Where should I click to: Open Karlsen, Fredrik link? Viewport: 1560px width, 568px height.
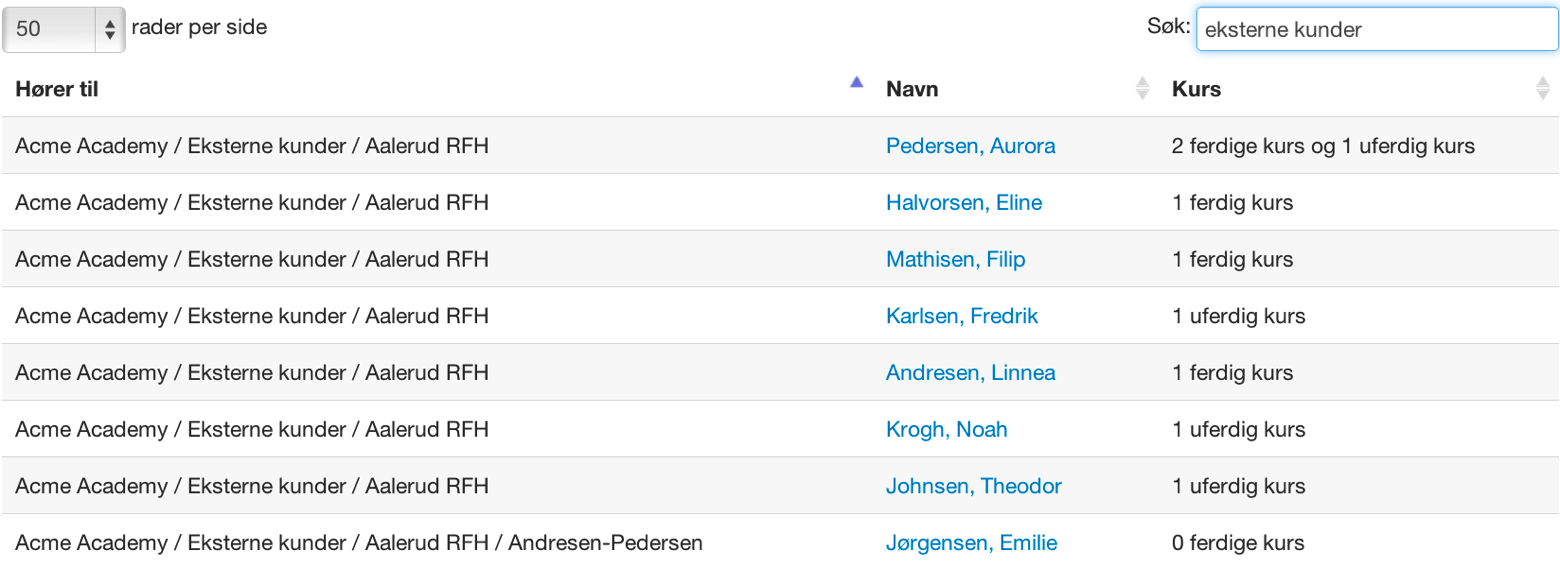click(962, 317)
